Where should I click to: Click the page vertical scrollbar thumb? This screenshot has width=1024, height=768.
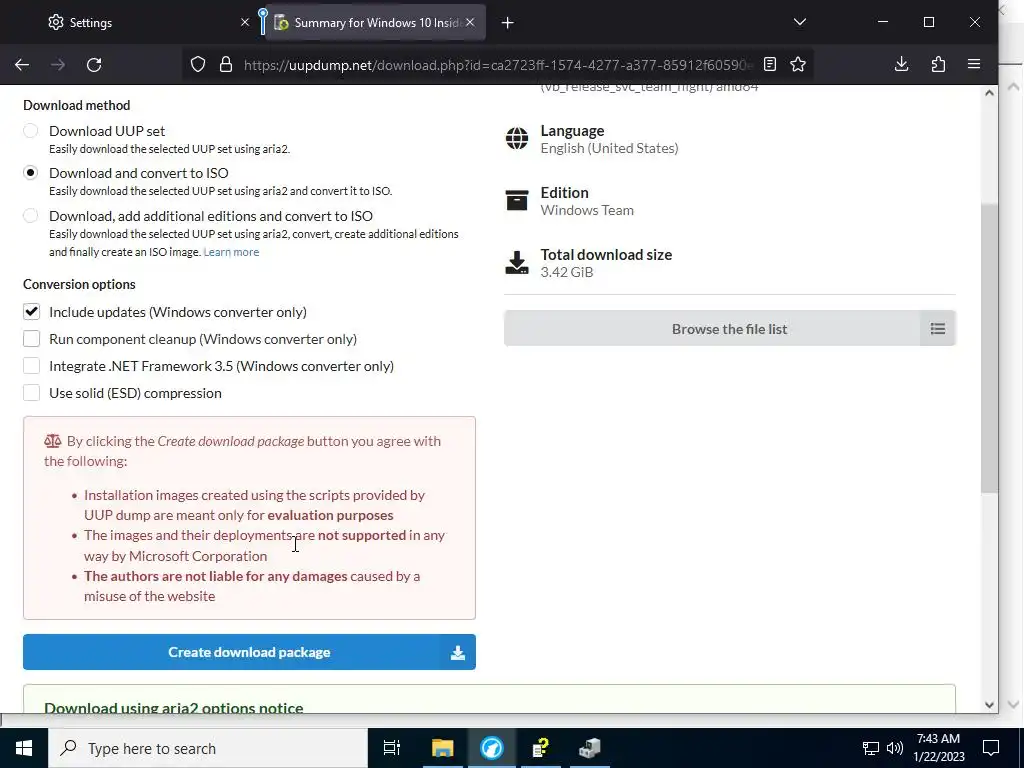point(989,348)
